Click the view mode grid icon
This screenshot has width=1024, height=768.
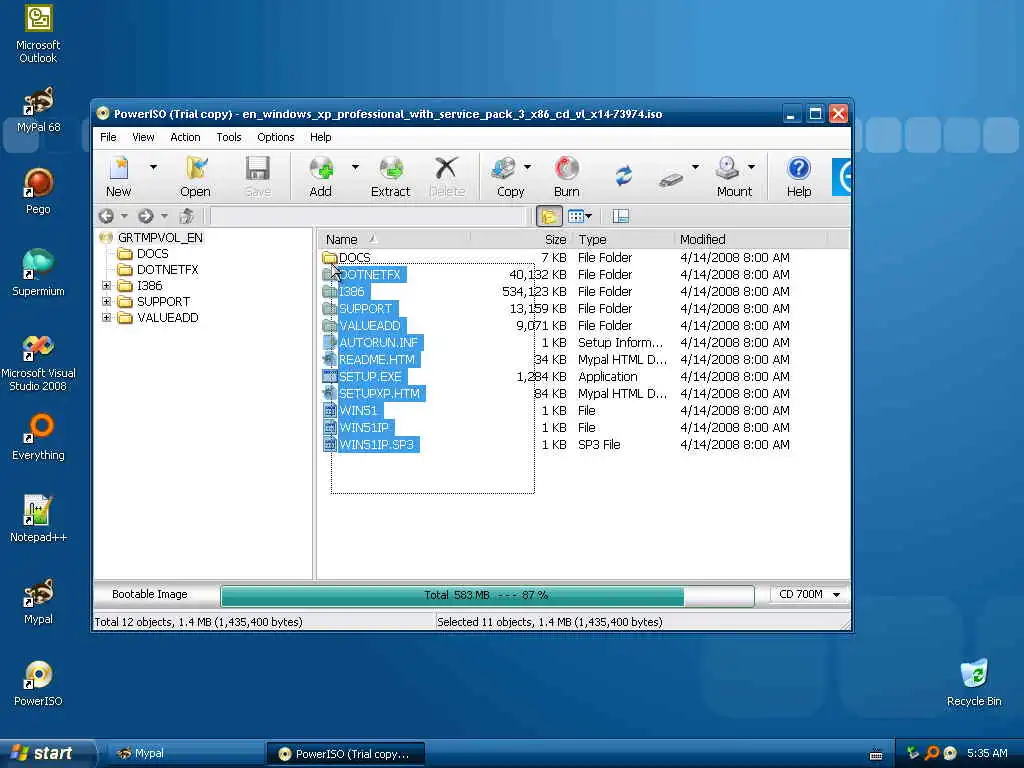(x=575, y=216)
